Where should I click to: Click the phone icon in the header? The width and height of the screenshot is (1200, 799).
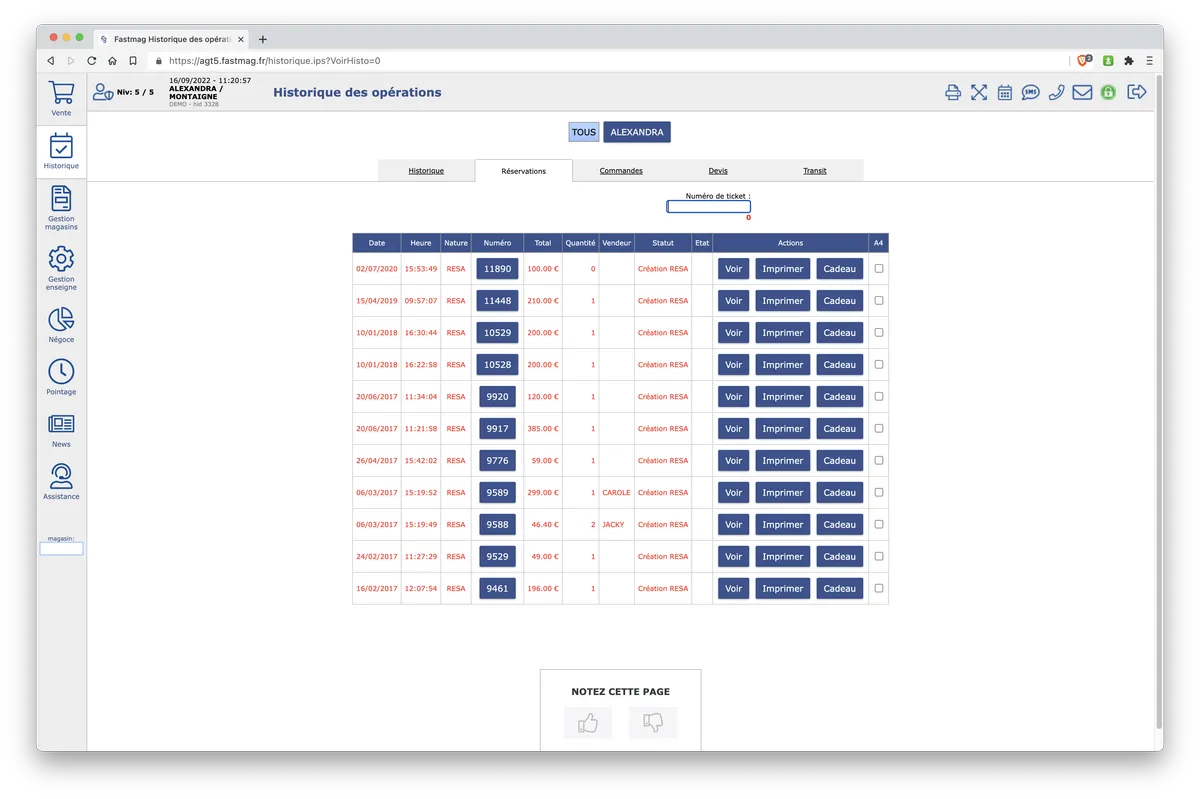[1056, 93]
